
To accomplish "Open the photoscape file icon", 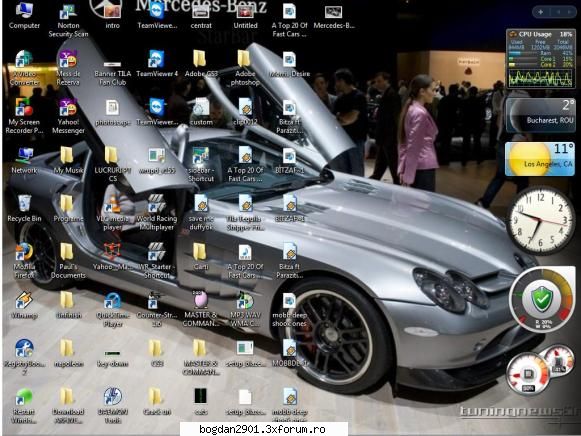I will click(112, 112).
